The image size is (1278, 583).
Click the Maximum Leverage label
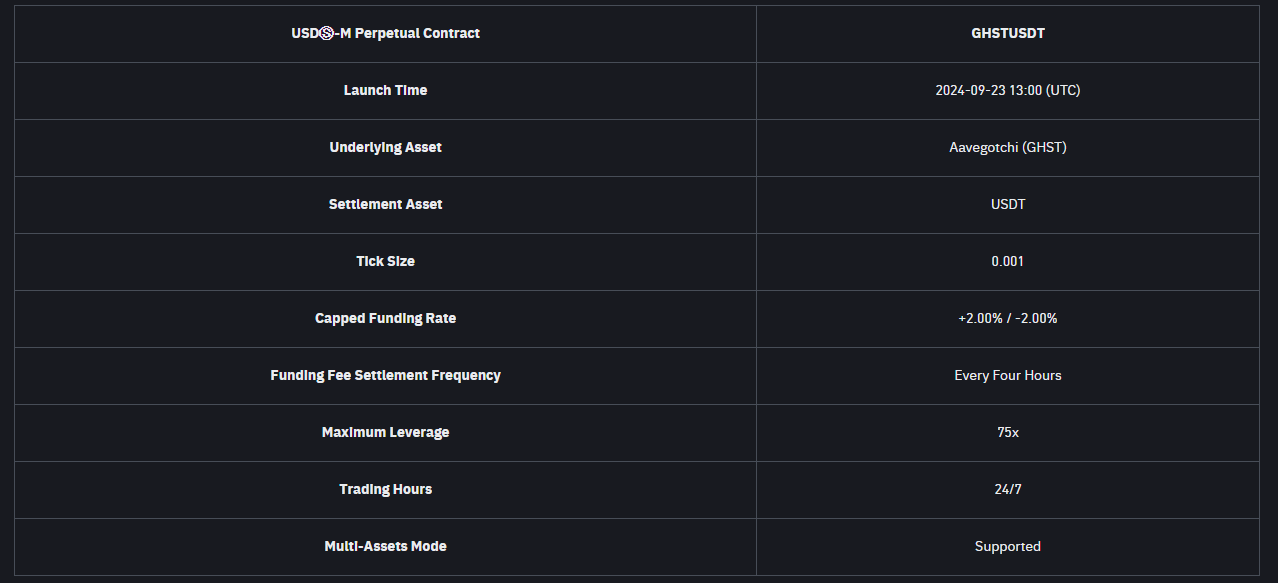pyautogui.click(x=385, y=432)
